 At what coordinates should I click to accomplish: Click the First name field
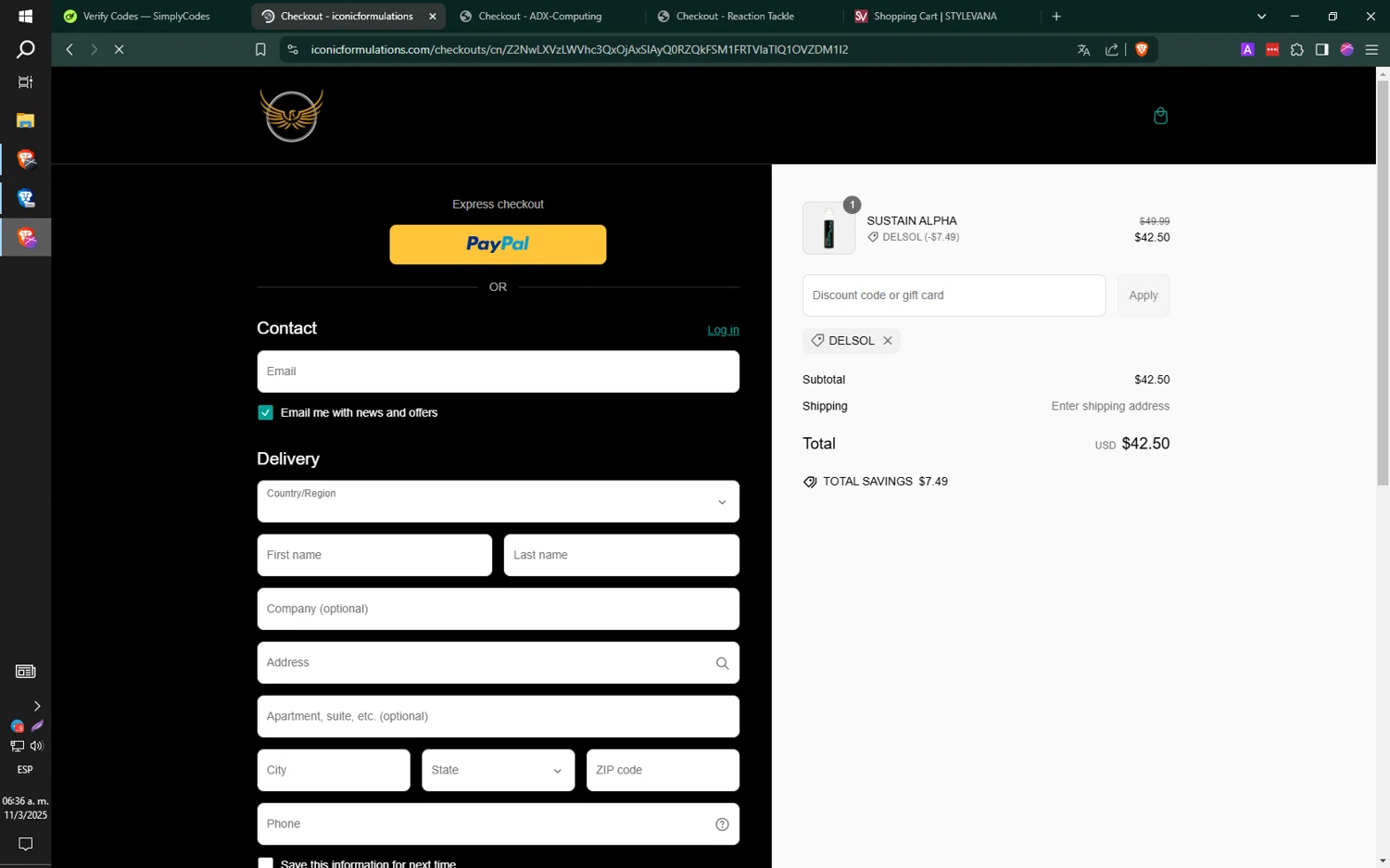click(x=374, y=555)
